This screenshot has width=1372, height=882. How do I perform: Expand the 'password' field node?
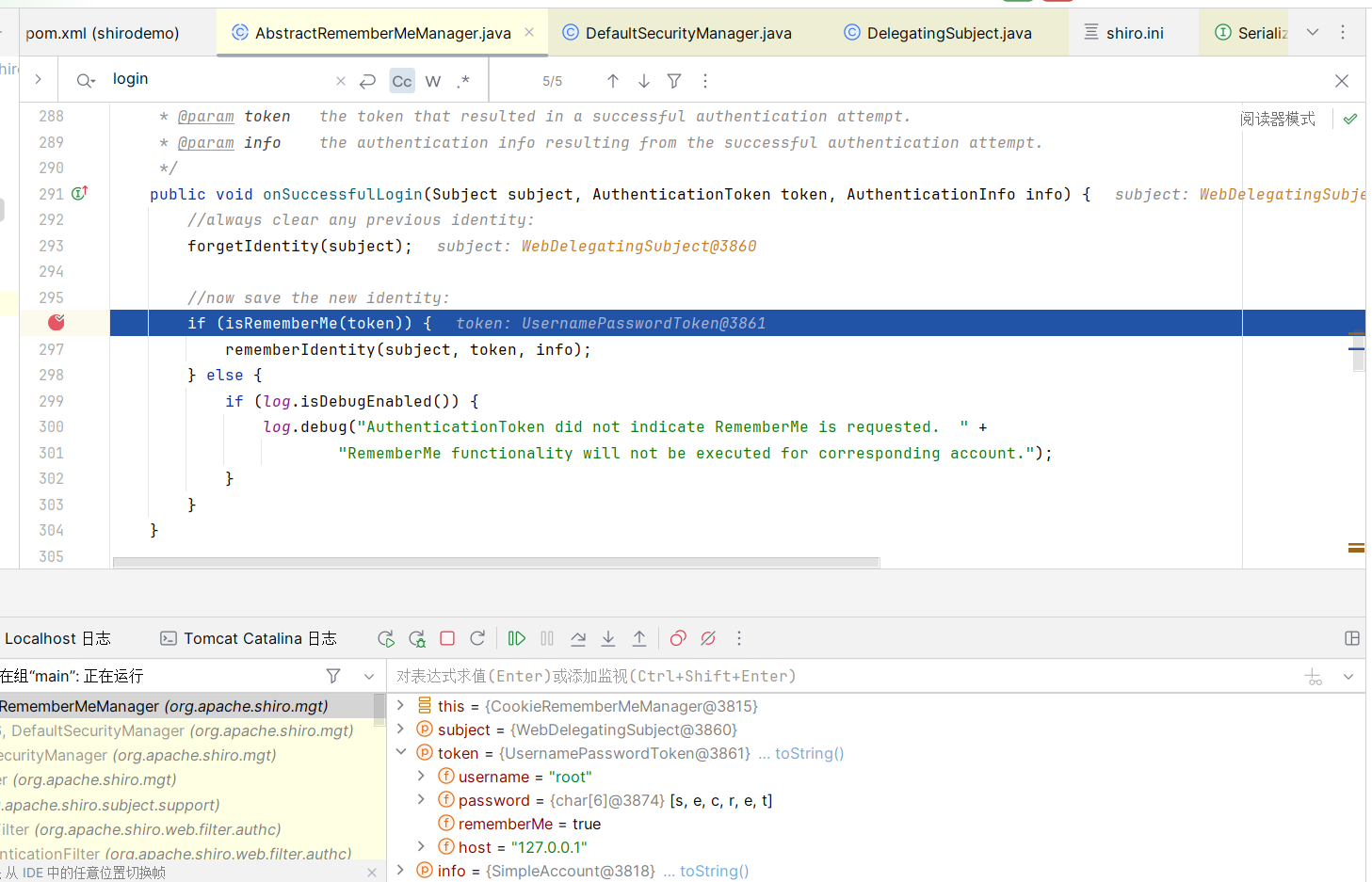tap(422, 799)
